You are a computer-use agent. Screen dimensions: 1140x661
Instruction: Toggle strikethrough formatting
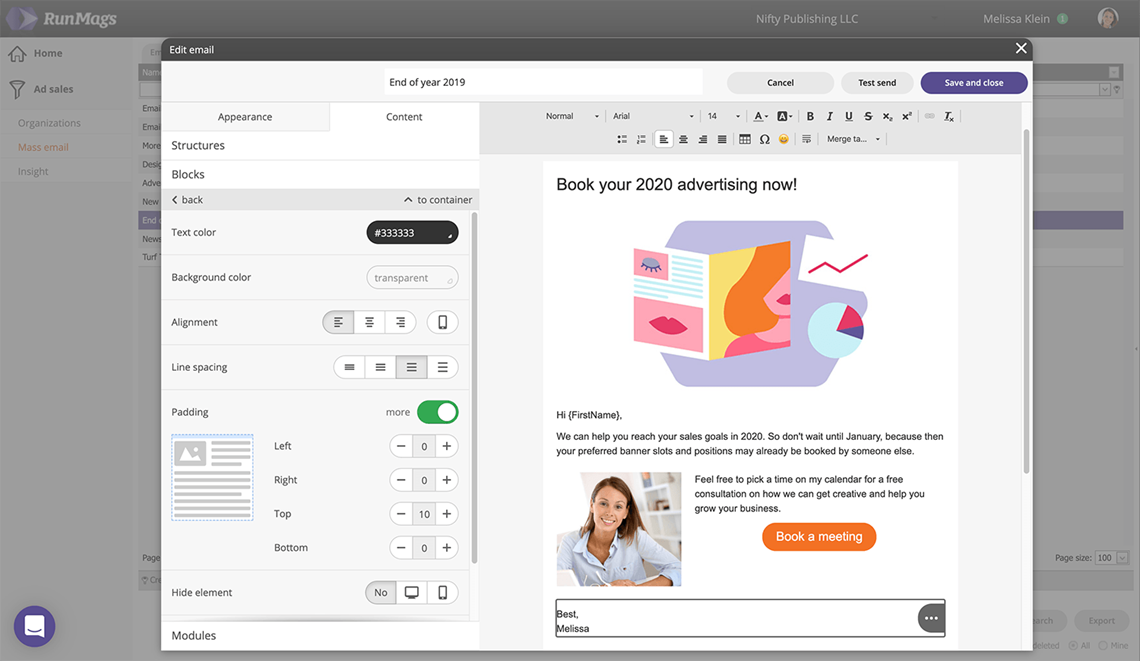coord(868,116)
